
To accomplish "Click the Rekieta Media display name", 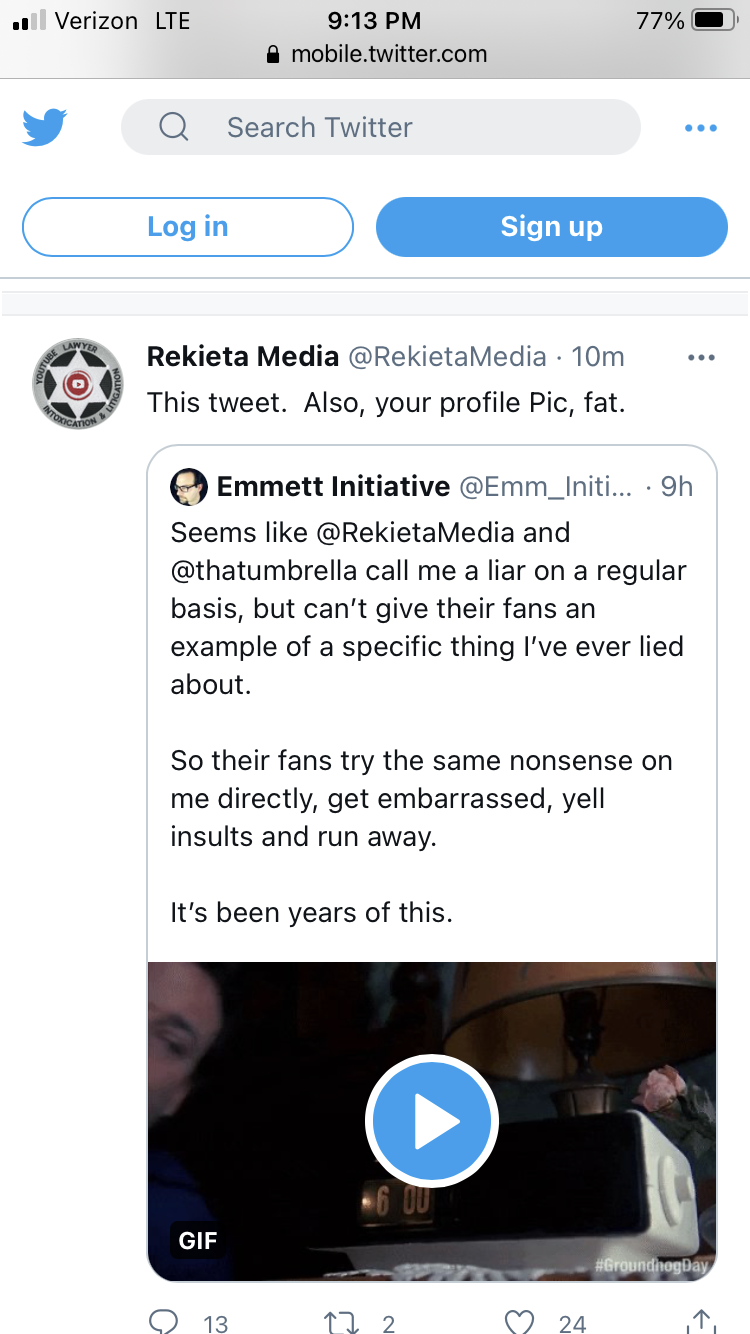I will click(x=243, y=356).
